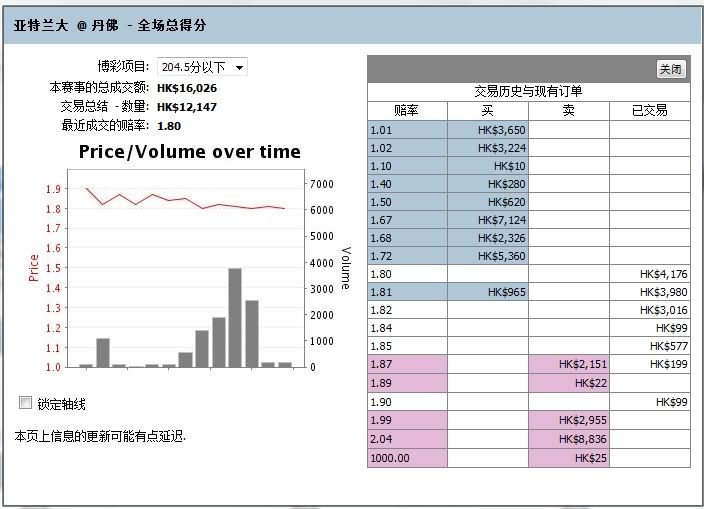Click the 赔率 column header
The width and height of the screenshot is (704, 509).
[407, 110]
